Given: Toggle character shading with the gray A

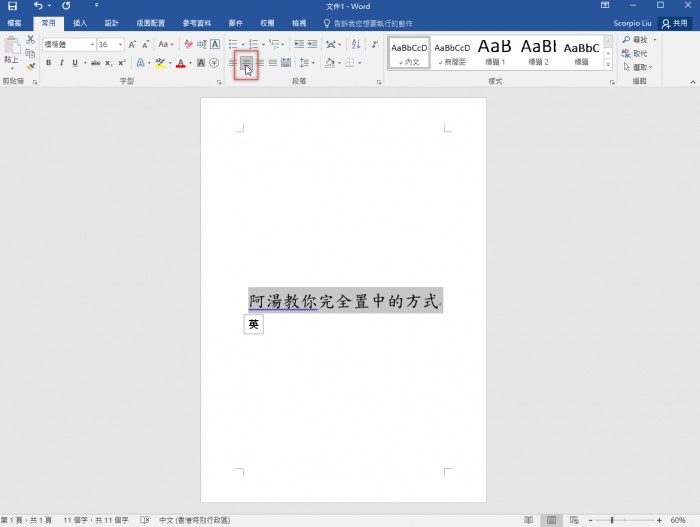Looking at the screenshot, I should click(x=201, y=63).
